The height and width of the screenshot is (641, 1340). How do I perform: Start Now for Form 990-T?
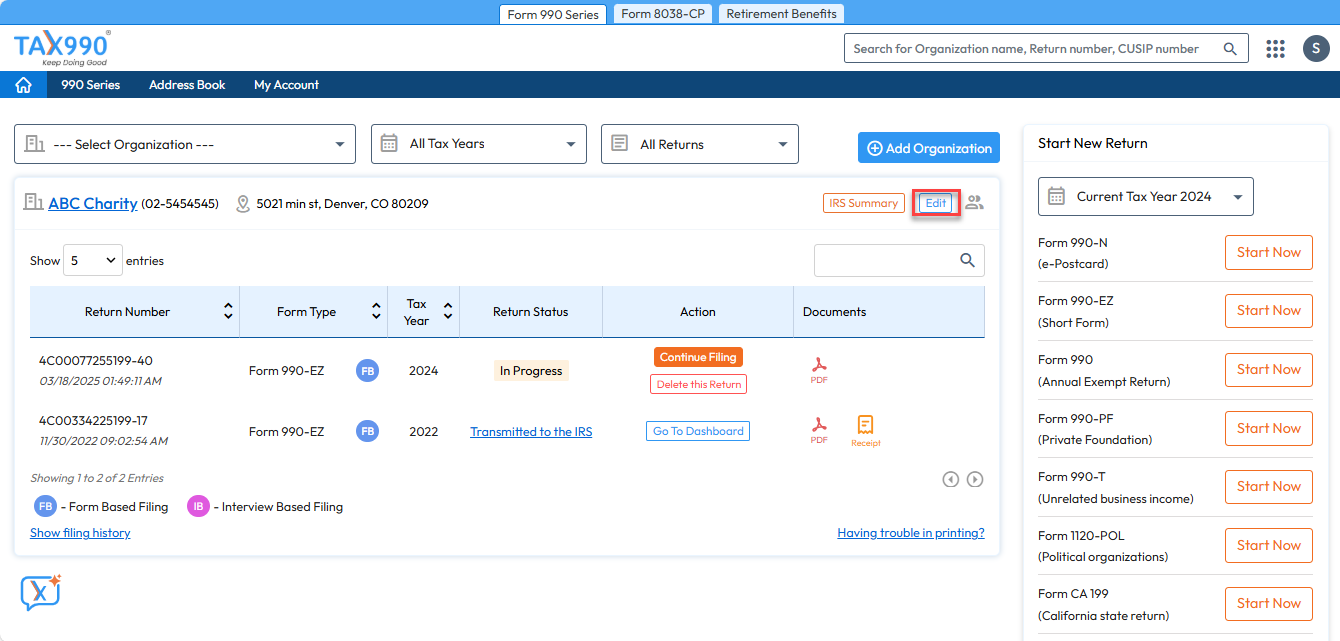(x=1269, y=486)
